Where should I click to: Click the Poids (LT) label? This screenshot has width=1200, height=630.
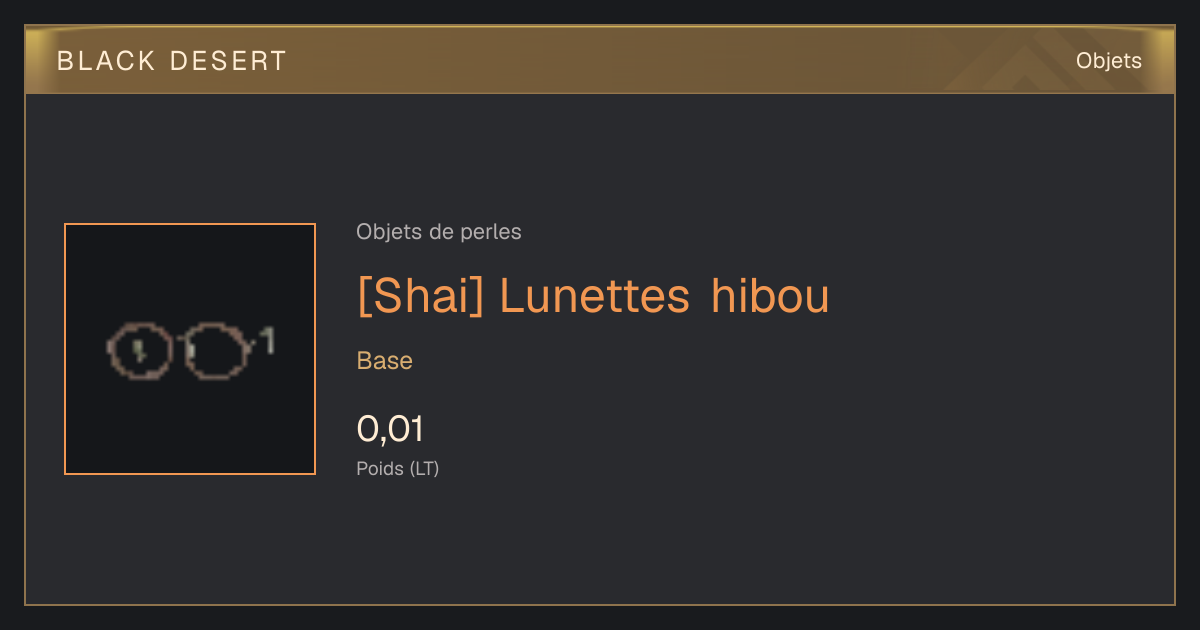coord(398,468)
